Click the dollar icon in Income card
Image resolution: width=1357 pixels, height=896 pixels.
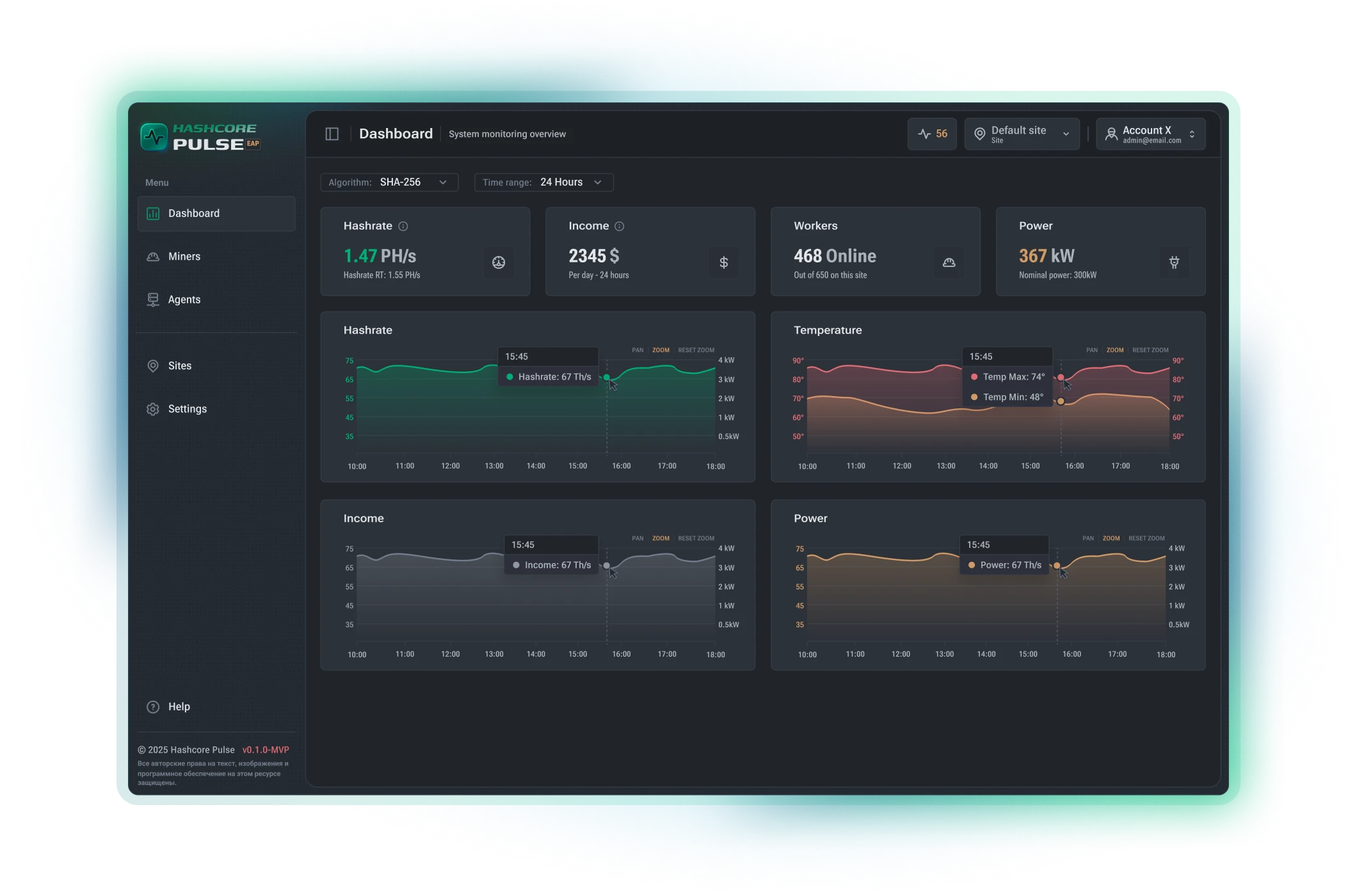(x=723, y=262)
